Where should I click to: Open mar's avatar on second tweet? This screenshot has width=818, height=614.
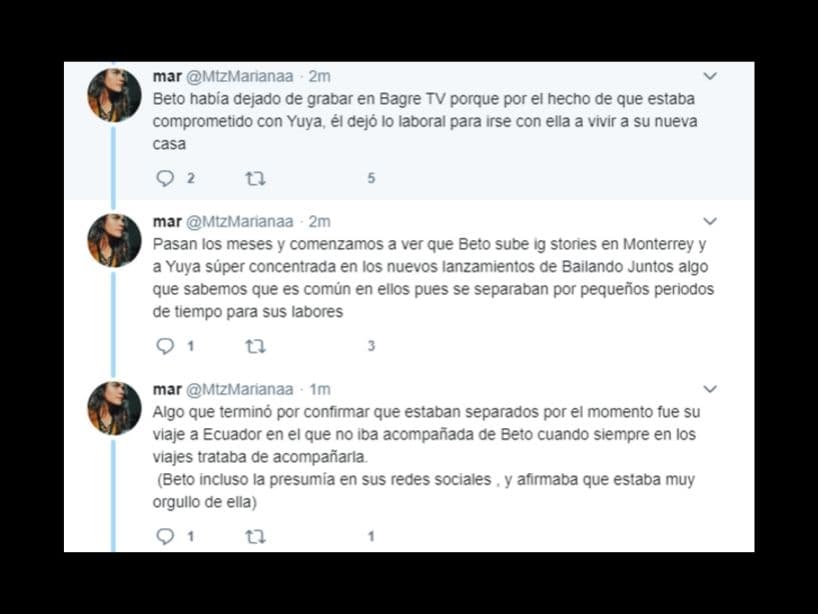click(114, 240)
